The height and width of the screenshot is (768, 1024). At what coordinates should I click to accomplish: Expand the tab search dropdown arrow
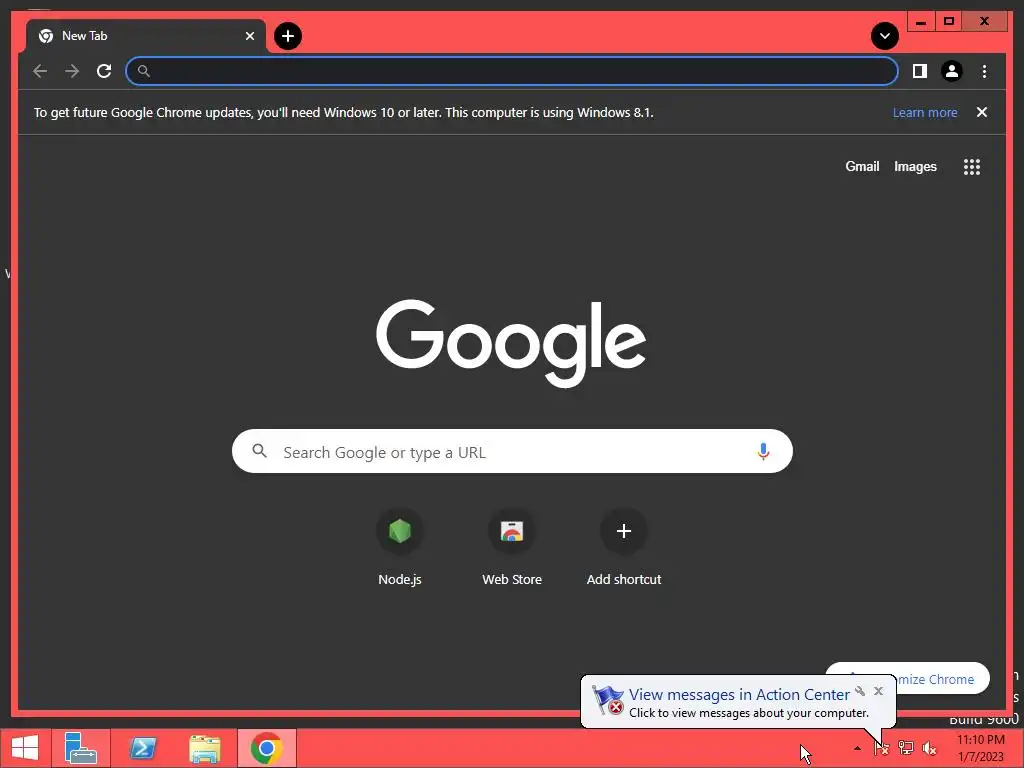click(x=884, y=36)
